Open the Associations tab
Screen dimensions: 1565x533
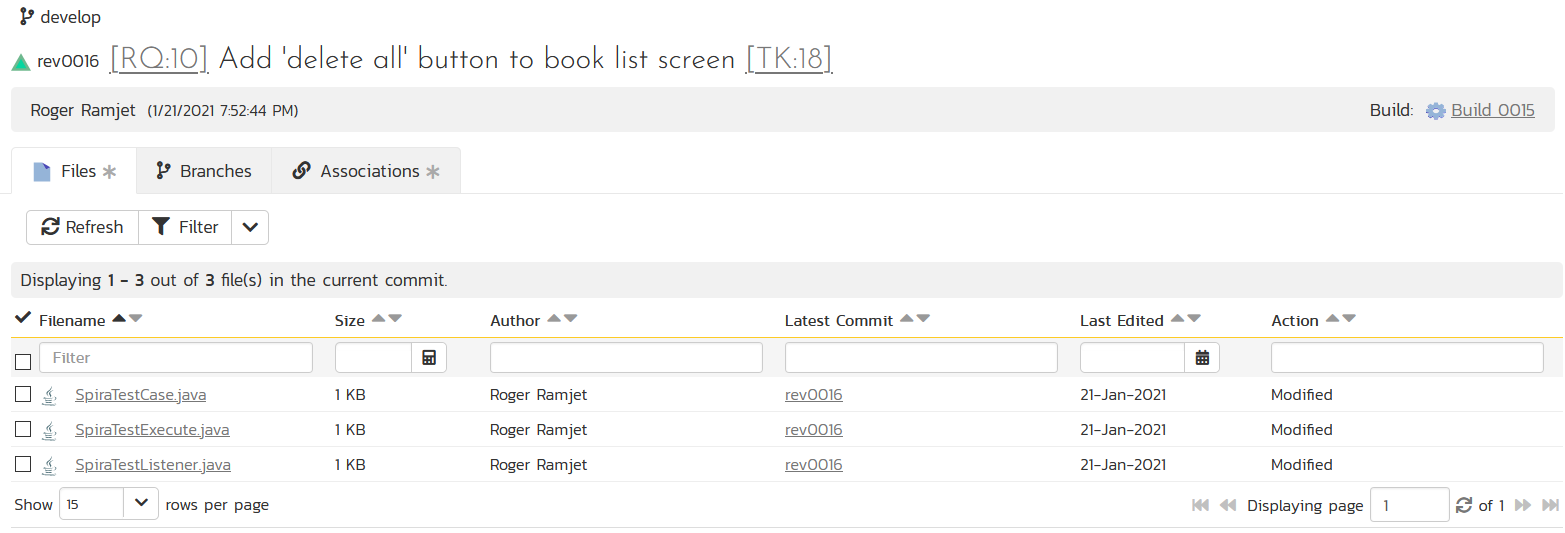pyautogui.click(x=366, y=171)
